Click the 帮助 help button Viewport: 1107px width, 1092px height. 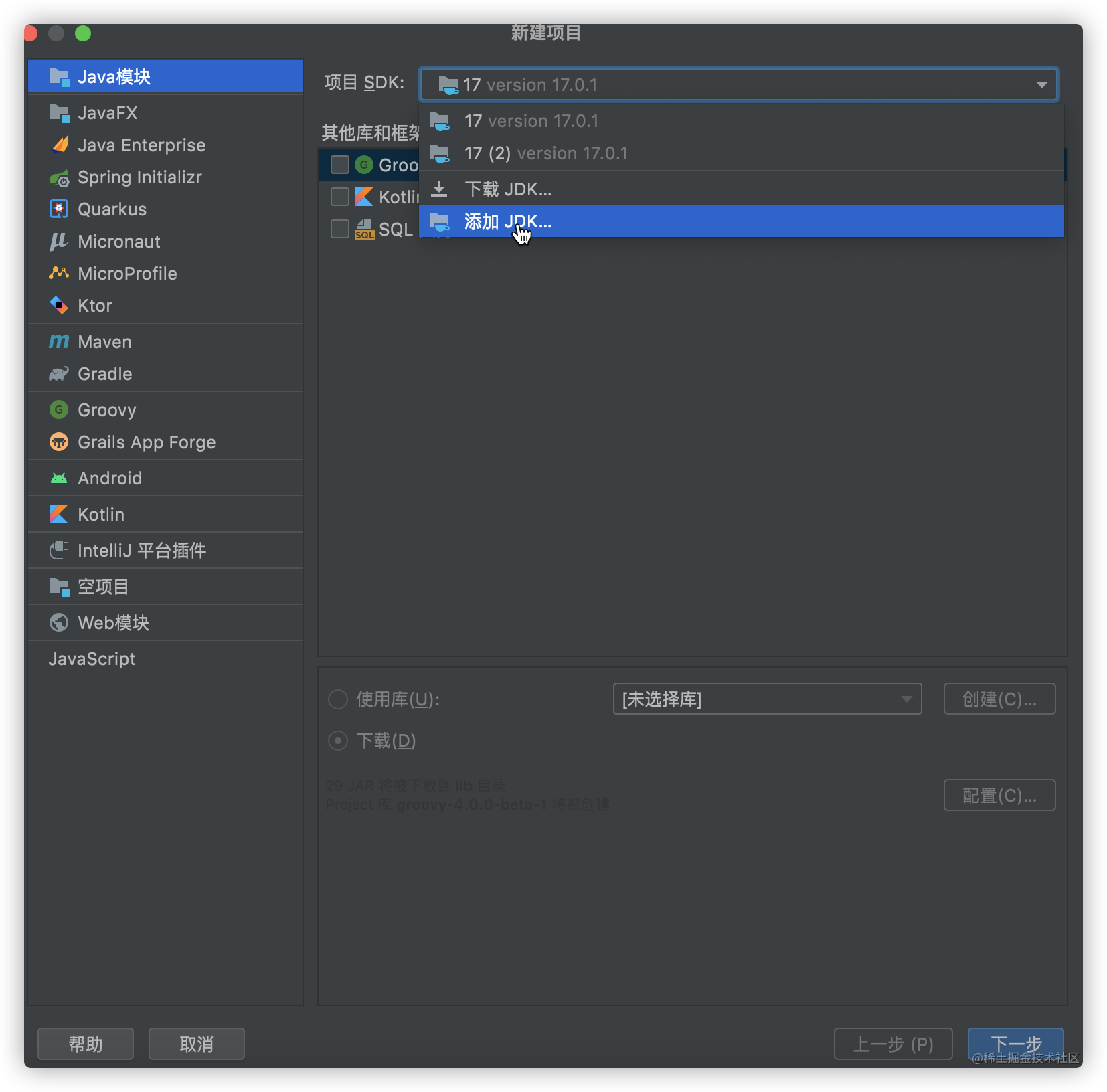86,1044
